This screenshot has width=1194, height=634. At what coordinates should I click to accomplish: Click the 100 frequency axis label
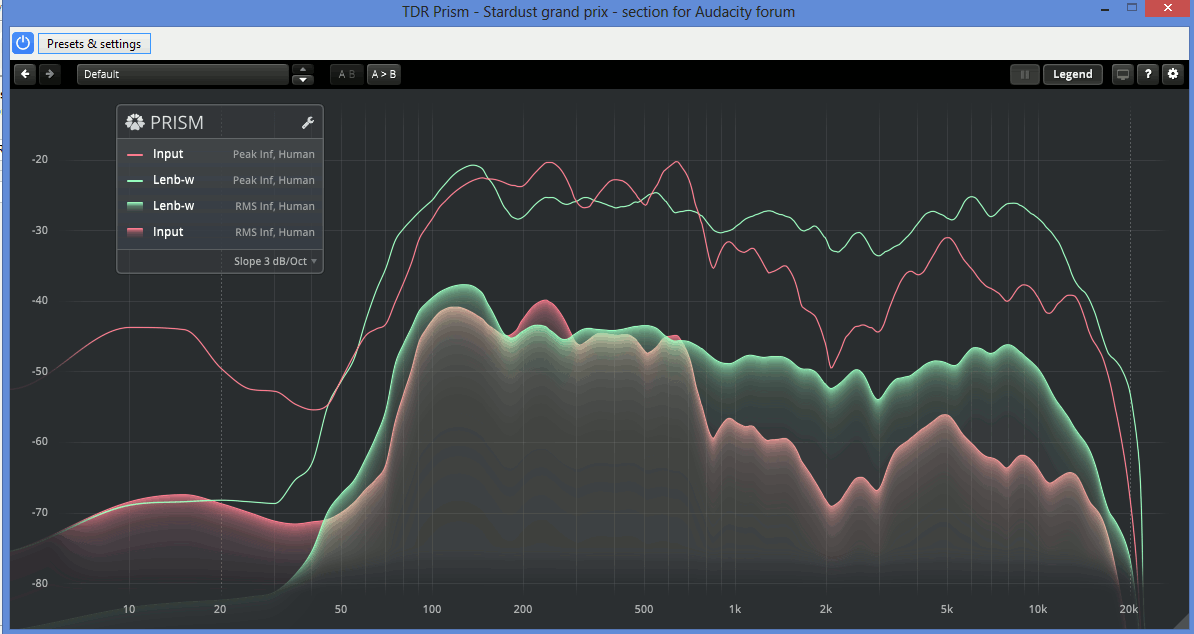point(432,609)
